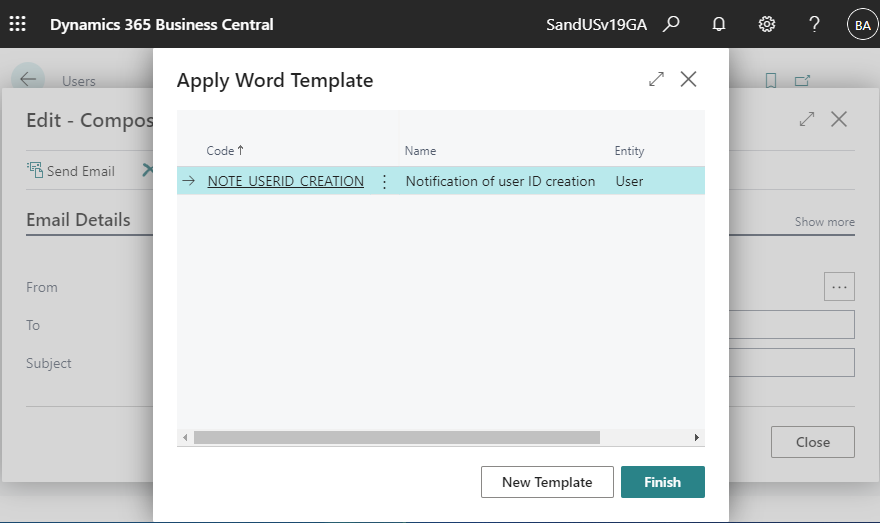880x523 pixels.
Task: Click Show more in Email Details
Action: click(x=824, y=222)
